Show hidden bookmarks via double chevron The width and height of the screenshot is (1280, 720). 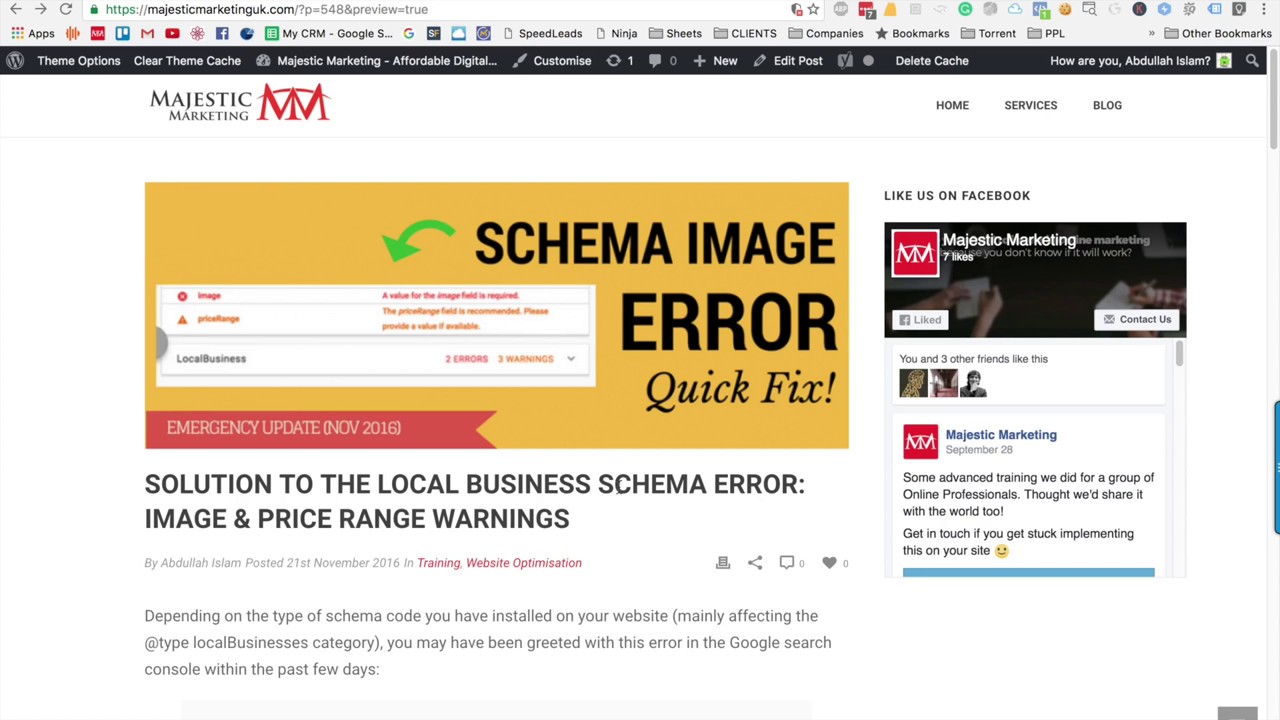point(1151,33)
